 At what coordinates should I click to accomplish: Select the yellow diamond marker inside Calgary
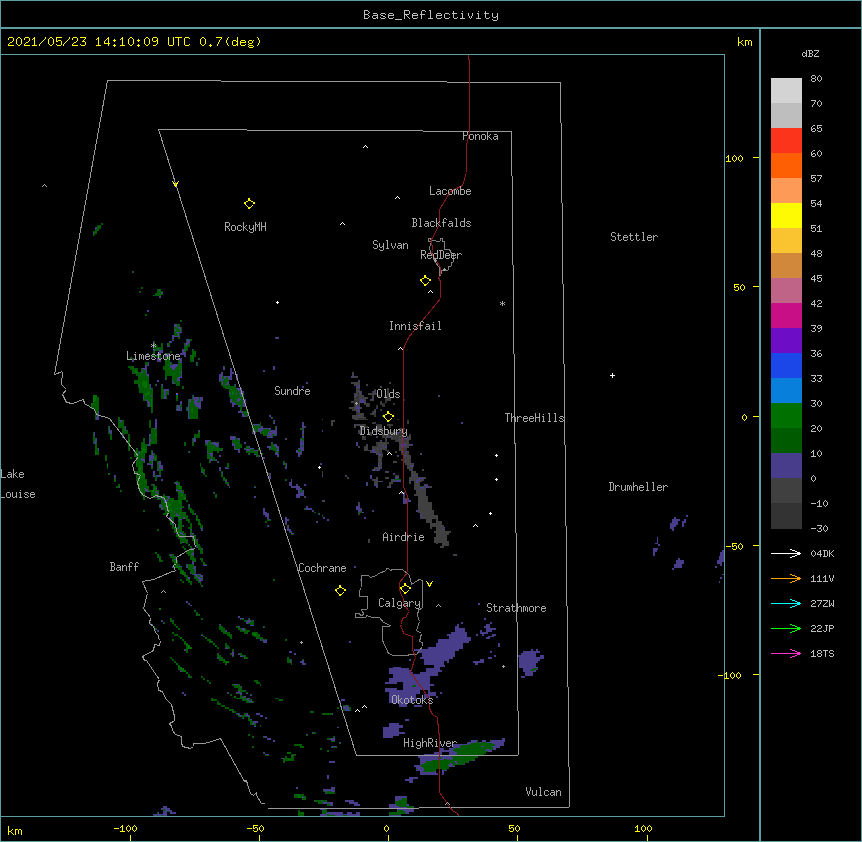(x=405, y=589)
